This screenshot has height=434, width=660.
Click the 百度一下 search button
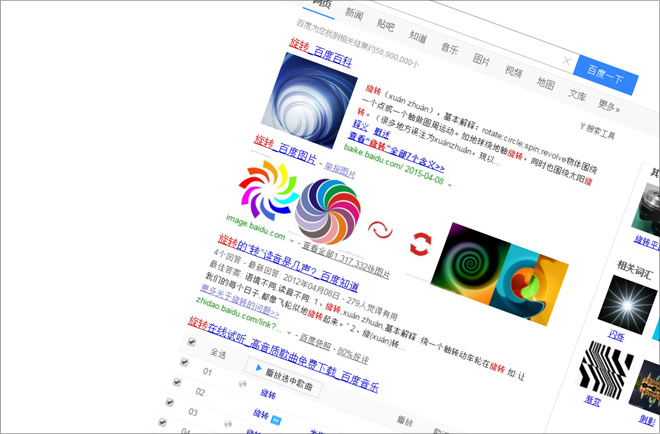[606, 75]
